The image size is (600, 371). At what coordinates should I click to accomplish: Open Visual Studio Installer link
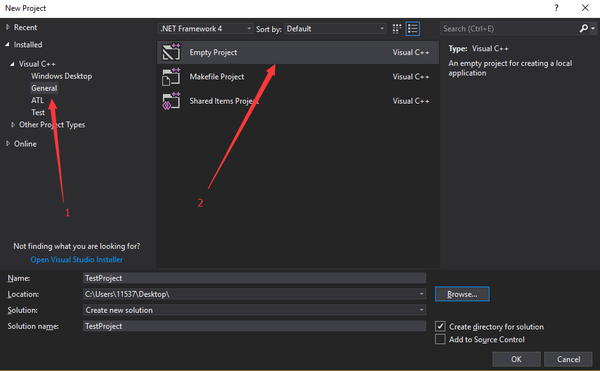pos(77,259)
